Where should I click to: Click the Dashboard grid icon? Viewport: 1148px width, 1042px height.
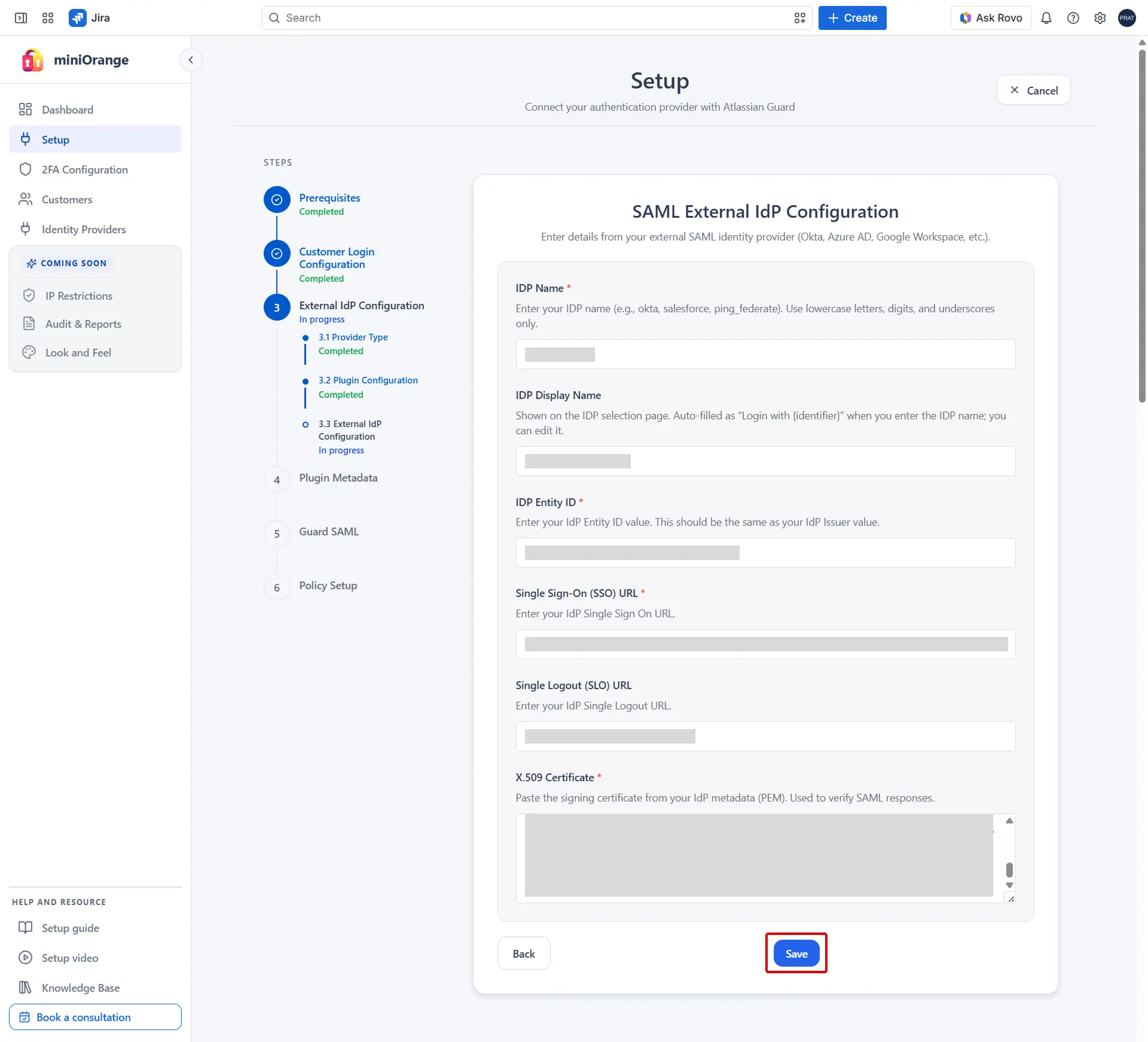[25, 109]
